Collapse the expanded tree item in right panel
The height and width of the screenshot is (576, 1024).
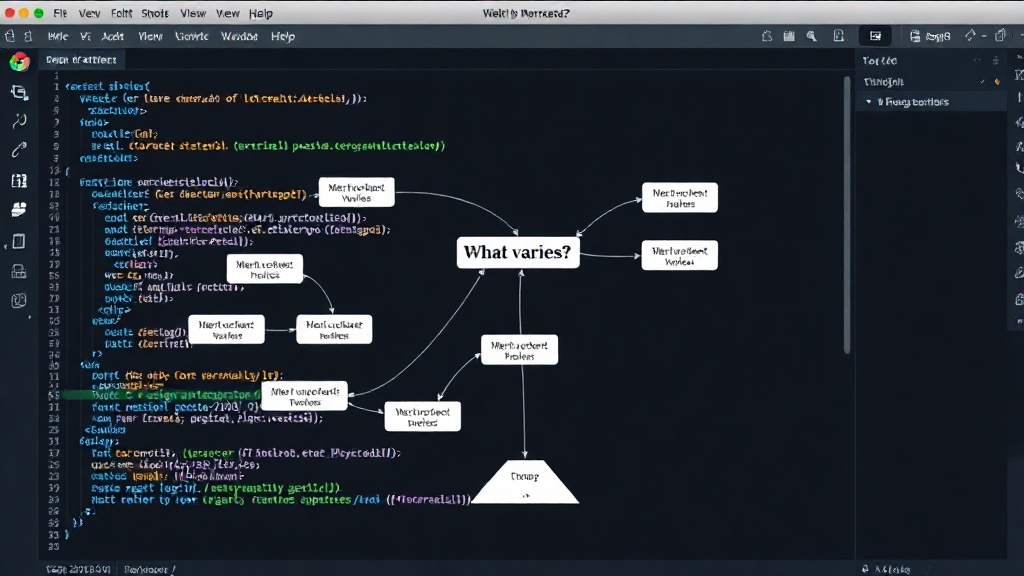[x=869, y=102]
